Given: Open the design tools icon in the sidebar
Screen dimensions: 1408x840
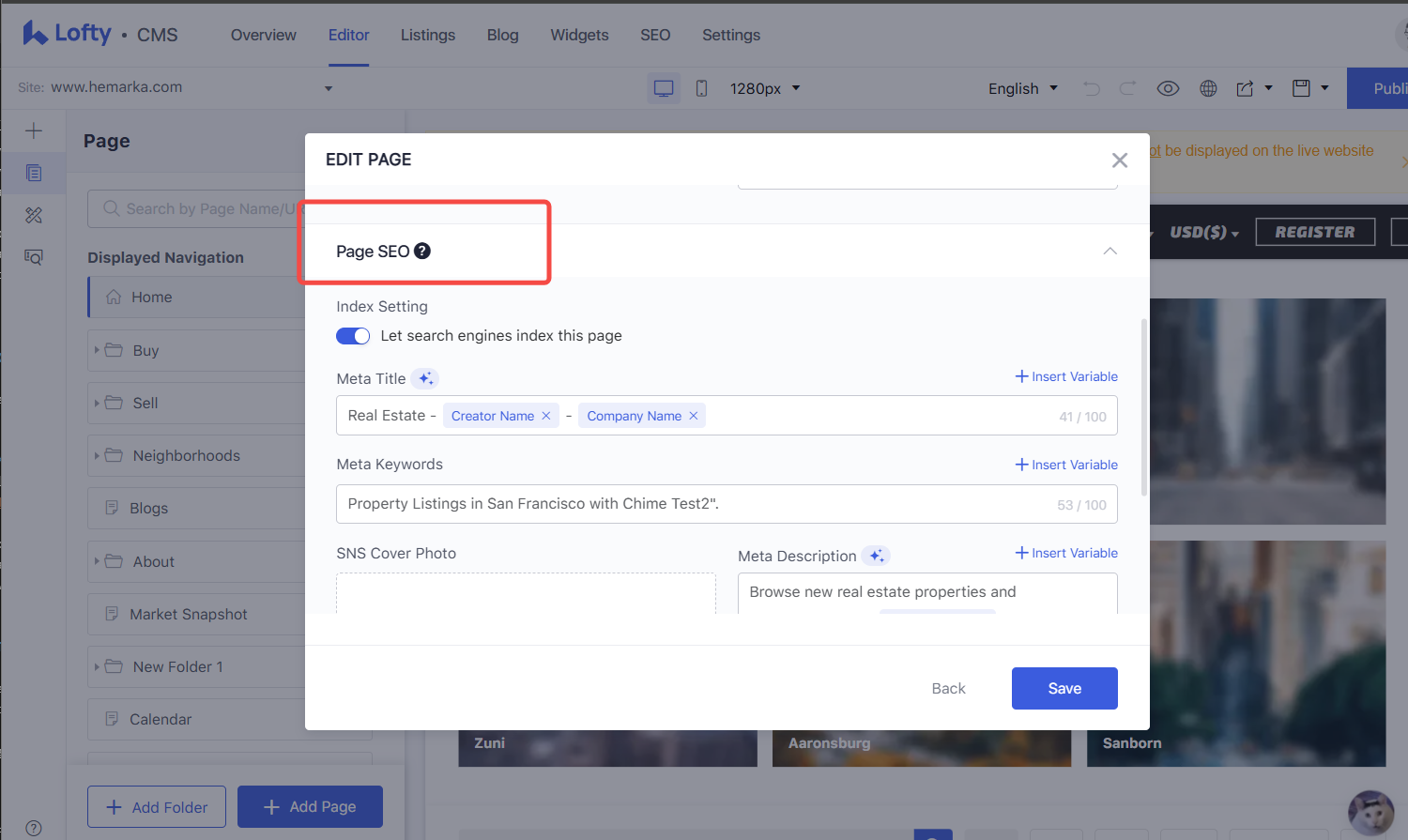Looking at the screenshot, I should (x=34, y=215).
